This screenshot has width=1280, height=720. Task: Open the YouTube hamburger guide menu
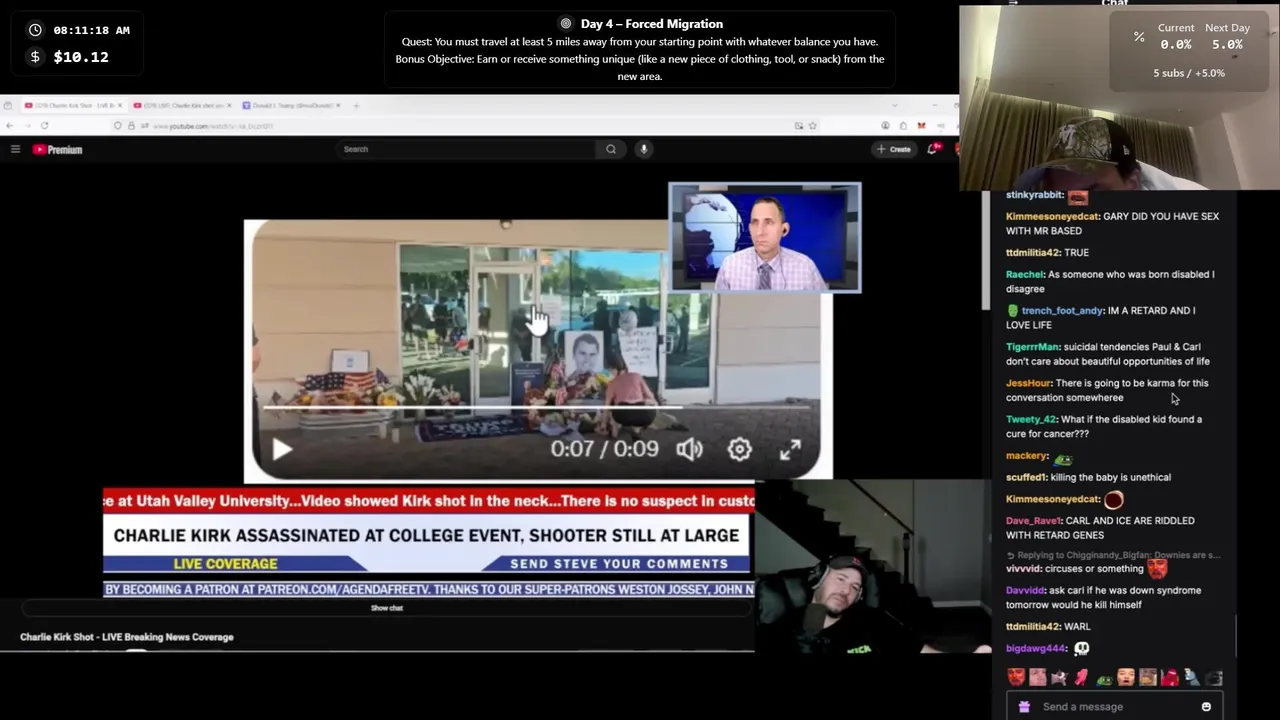[x=15, y=149]
